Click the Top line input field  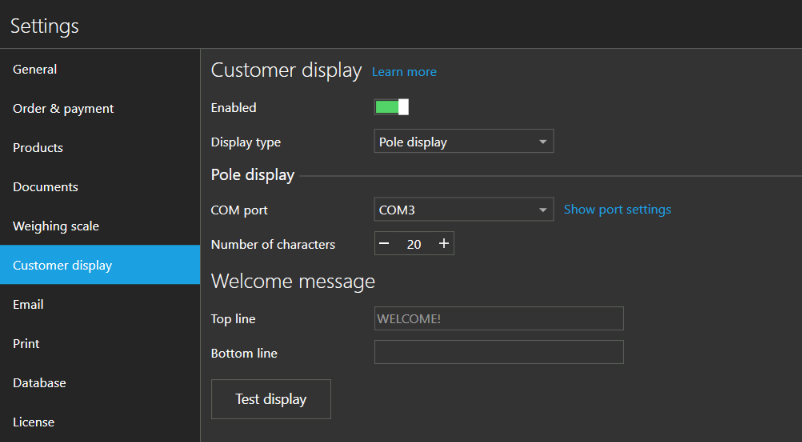pyautogui.click(x=499, y=318)
